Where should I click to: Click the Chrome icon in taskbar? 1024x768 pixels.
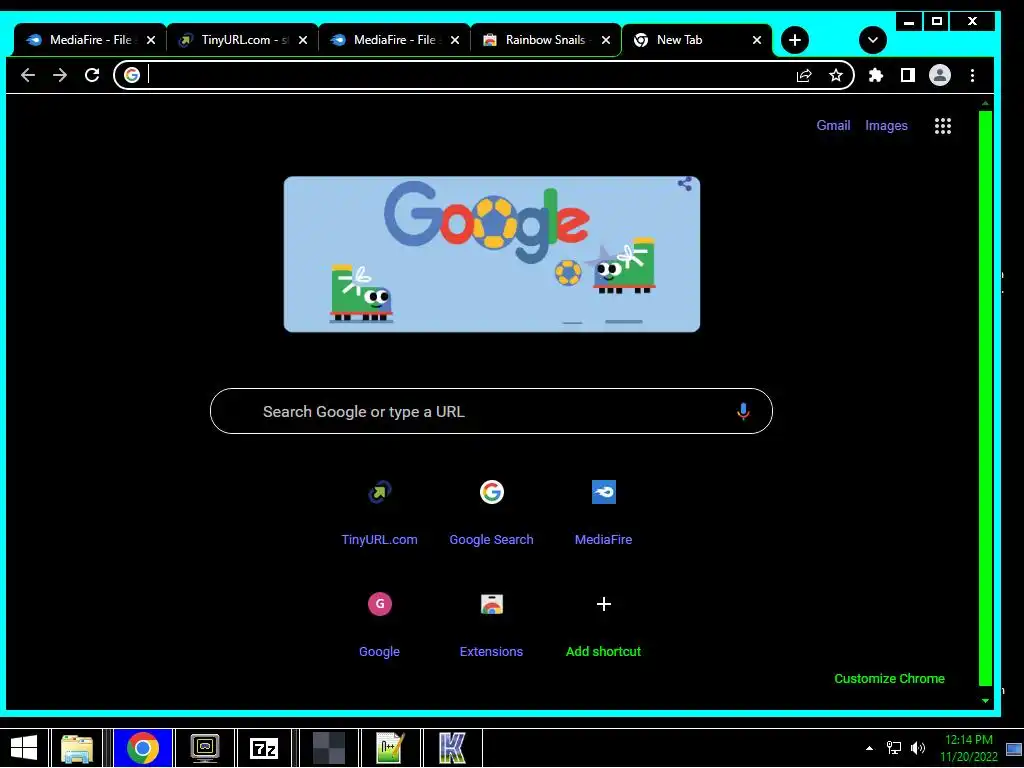tap(143, 748)
